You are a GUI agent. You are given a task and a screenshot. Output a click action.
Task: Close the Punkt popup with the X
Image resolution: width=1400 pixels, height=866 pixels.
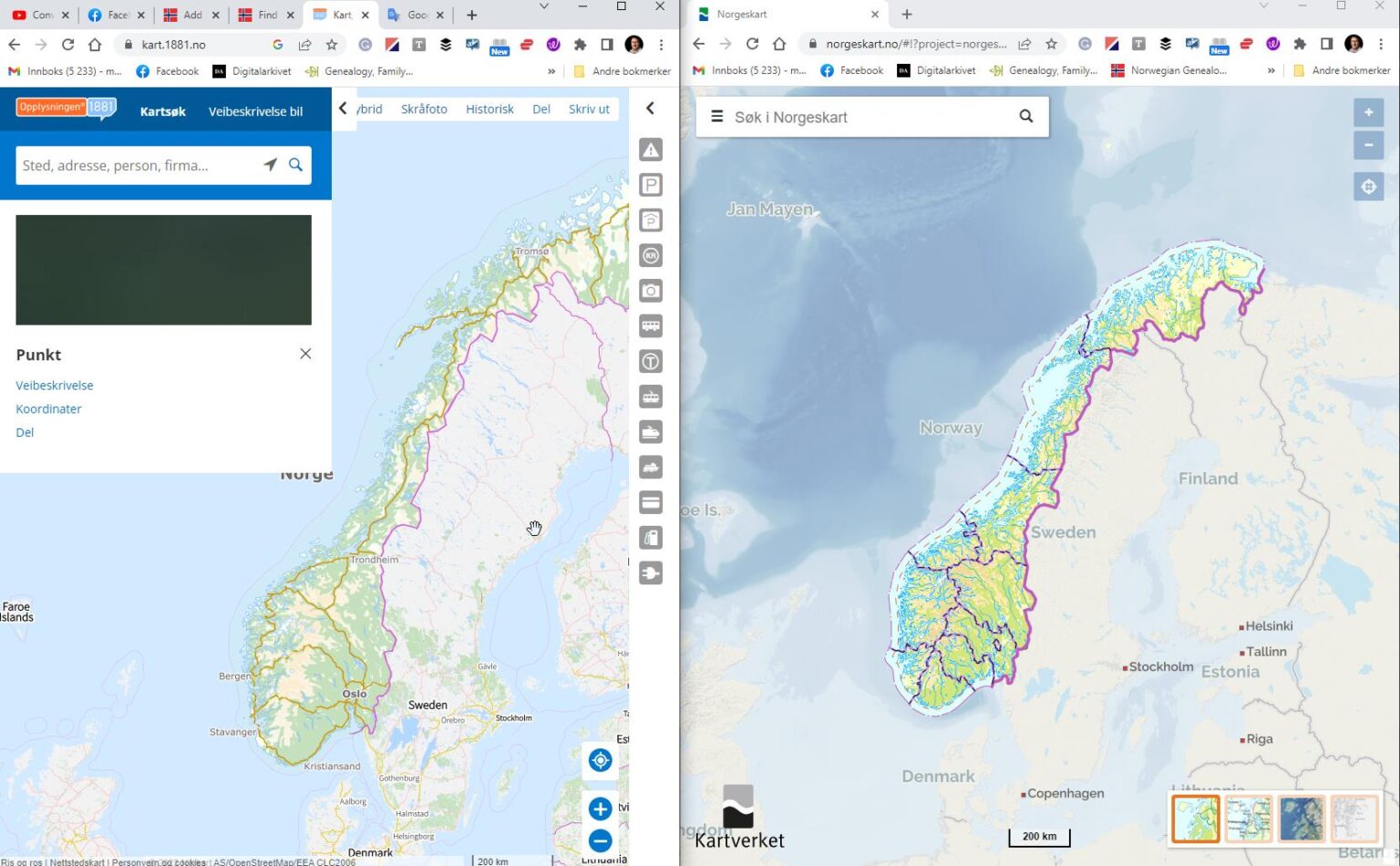coord(305,354)
